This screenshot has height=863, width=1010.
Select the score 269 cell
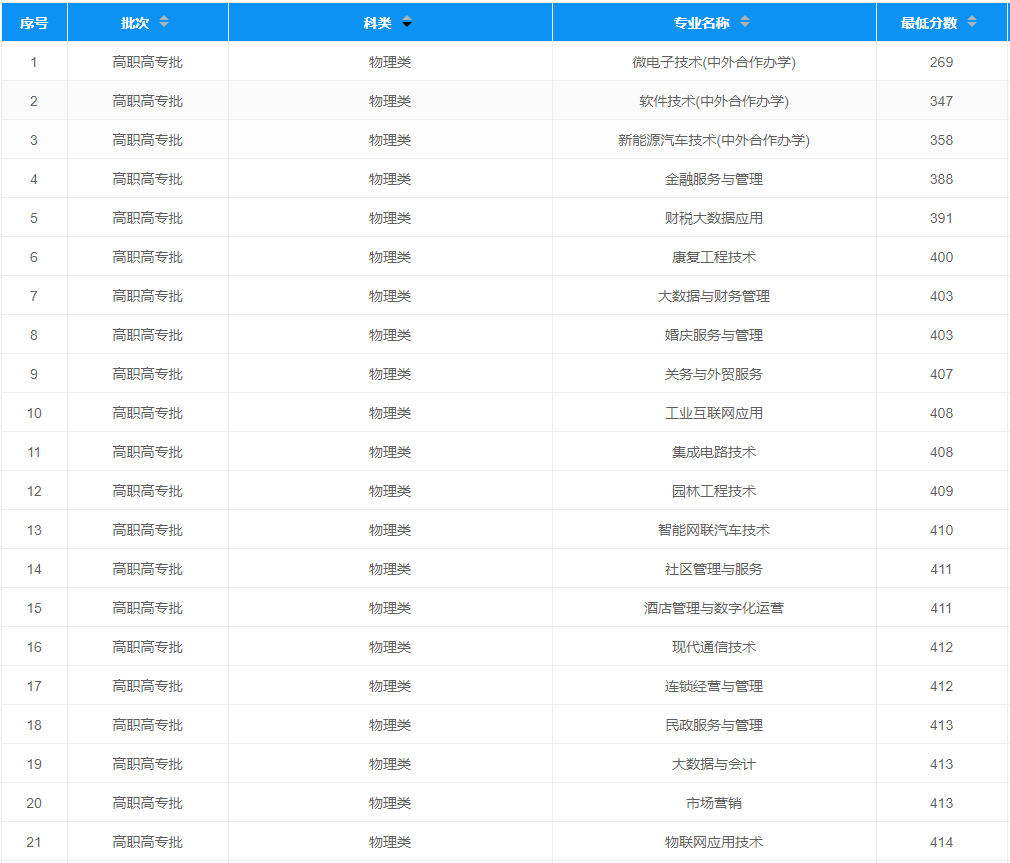click(x=941, y=62)
